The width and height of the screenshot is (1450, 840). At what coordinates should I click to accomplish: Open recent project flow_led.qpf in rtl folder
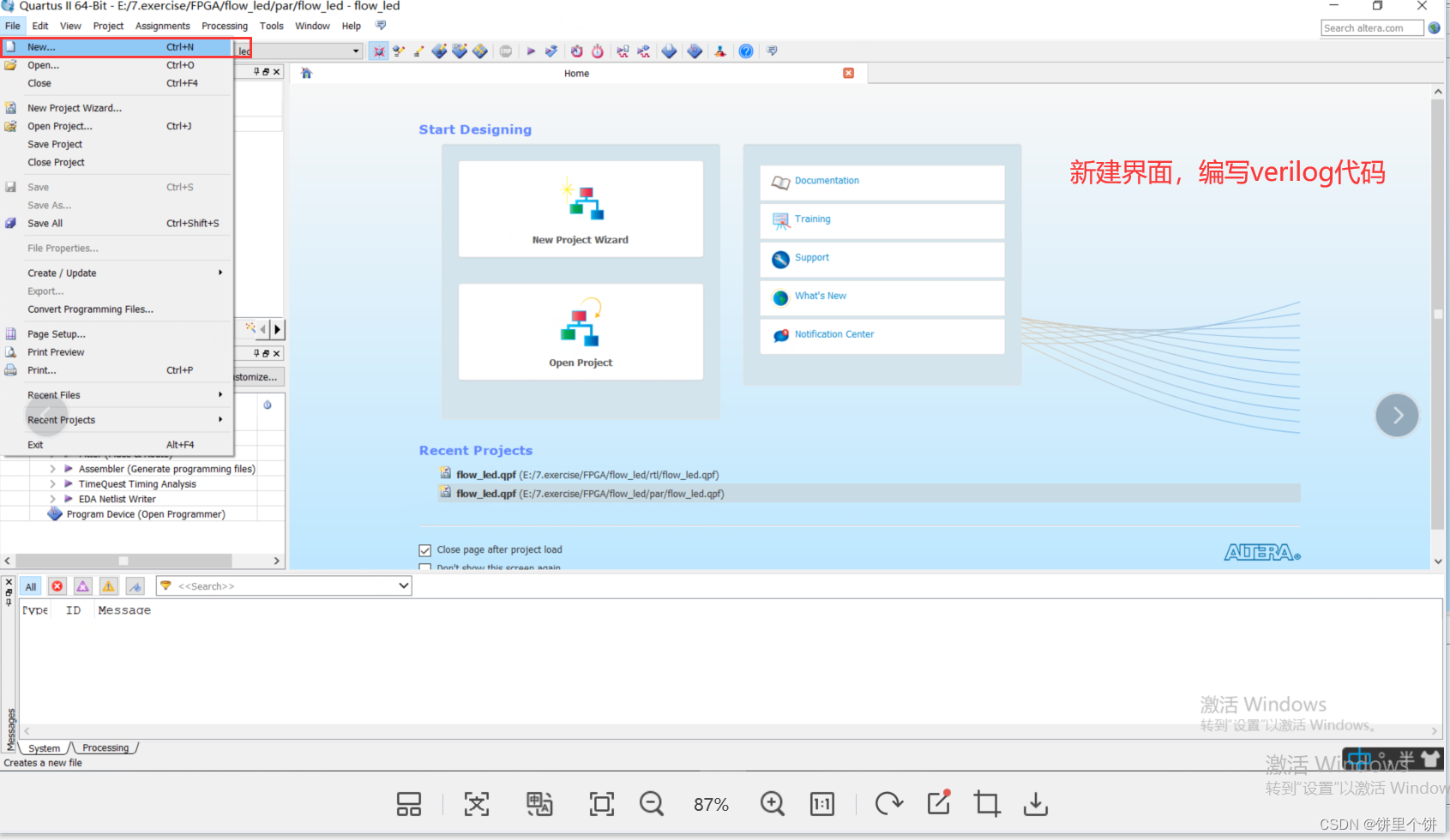click(x=587, y=475)
